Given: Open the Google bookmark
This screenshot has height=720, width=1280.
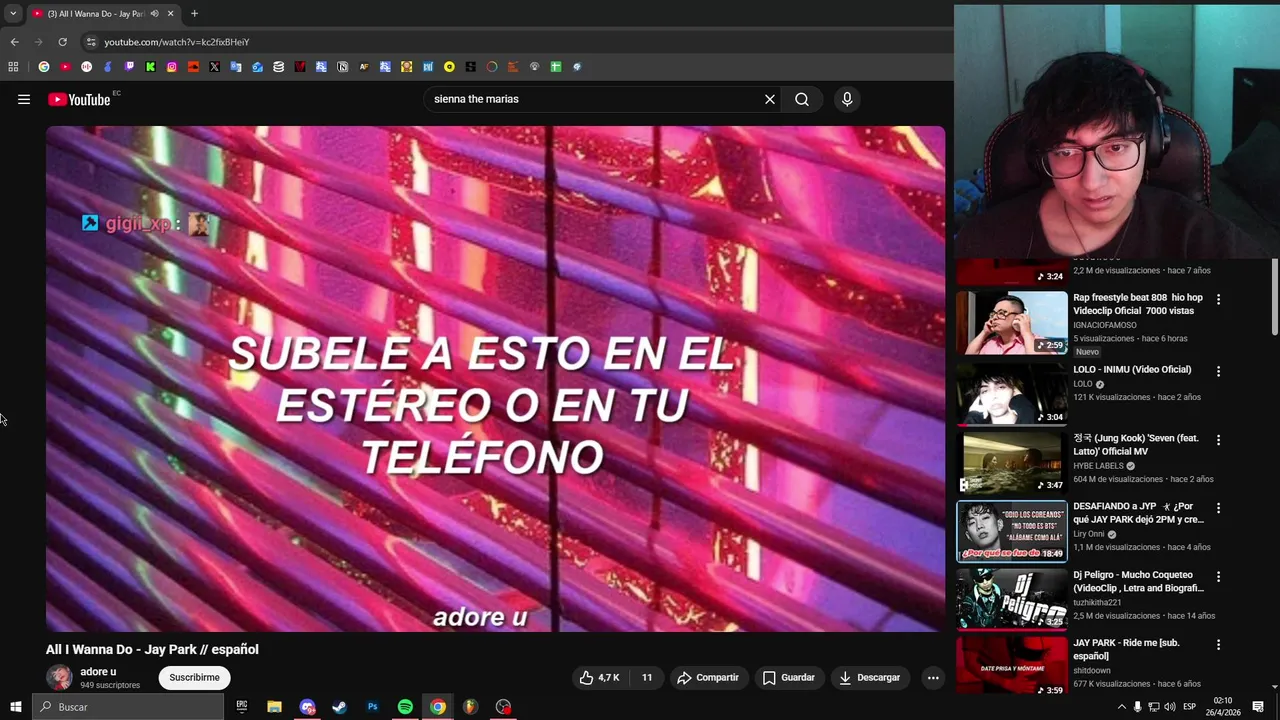Looking at the screenshot, I should coord(44,67).
